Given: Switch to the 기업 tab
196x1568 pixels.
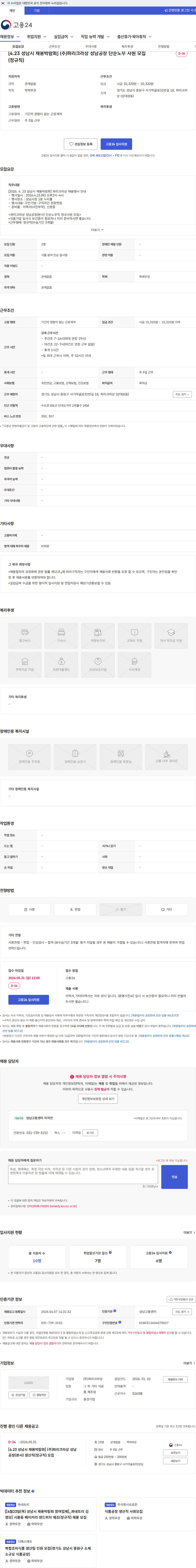Looking at the screenshot, I should point(37,10).
